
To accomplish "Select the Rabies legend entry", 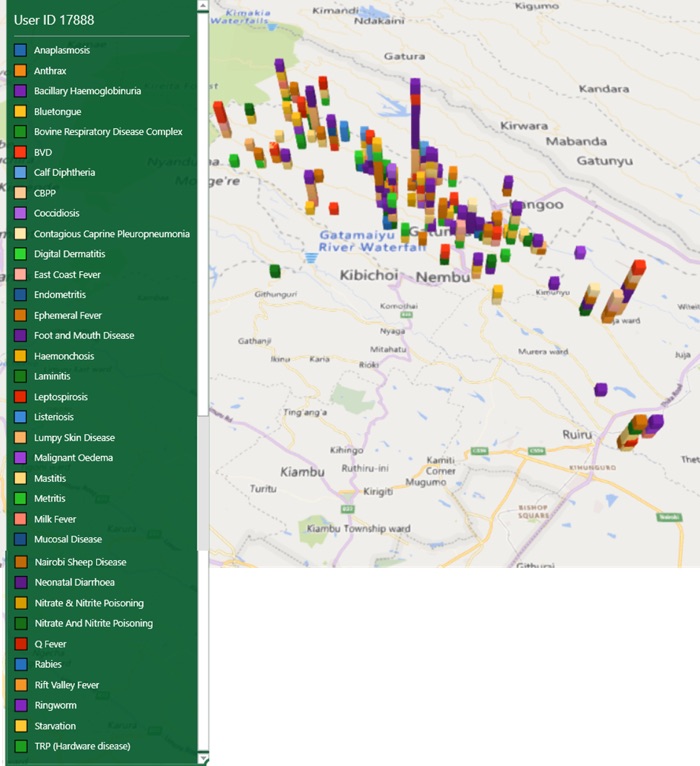I will (38, 664).
